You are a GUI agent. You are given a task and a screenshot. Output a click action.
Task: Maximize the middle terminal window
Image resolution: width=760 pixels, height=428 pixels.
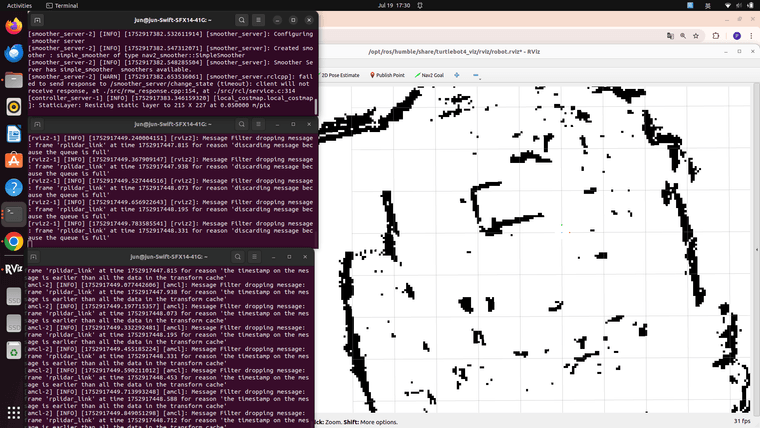click(x=293, y=125)
